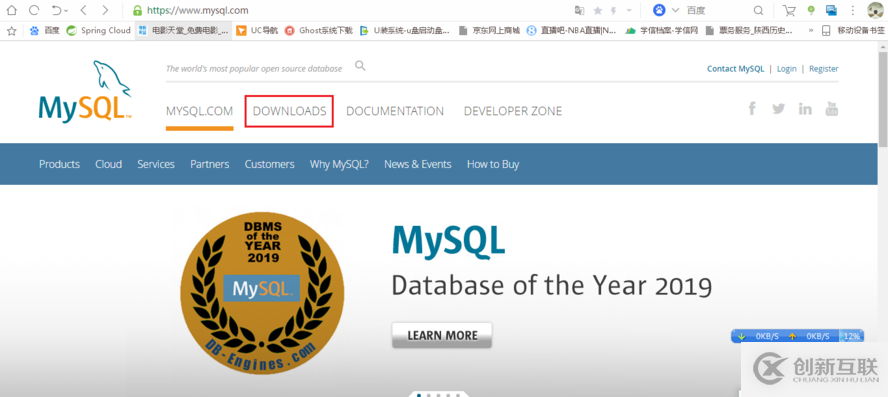Click the Login link

[x=787, y=69]
